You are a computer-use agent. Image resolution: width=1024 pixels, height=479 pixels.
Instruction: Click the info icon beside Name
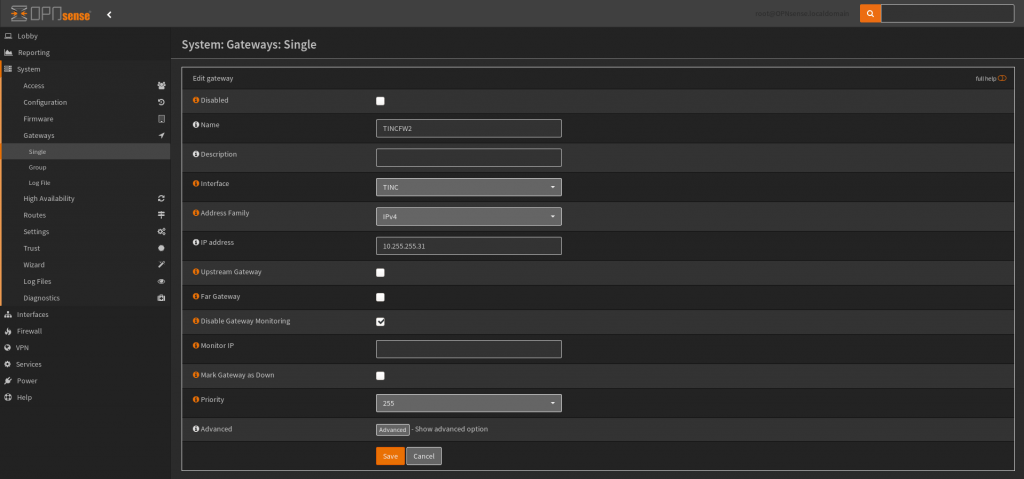[195, 125]
